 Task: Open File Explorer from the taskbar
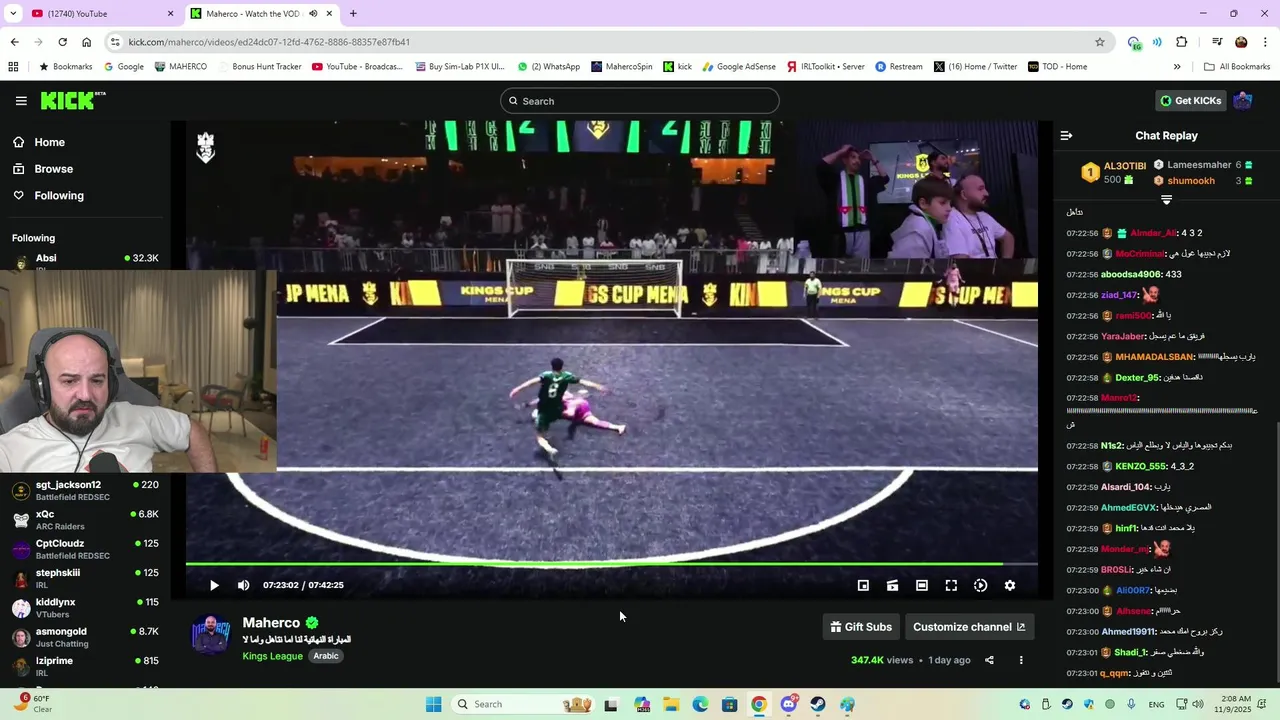click(670, 704)
